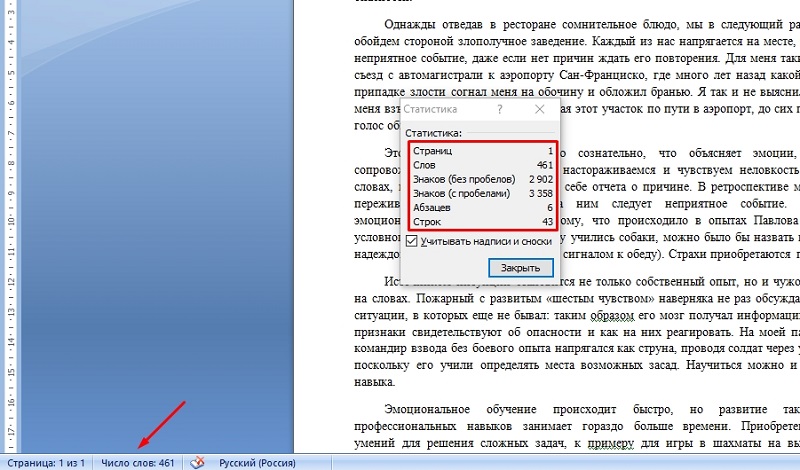The height and width of the screenshot is (470, 800).
Task: Click 'Страница: 1 из 1' page indicator
Action: [x=45, y=463]
